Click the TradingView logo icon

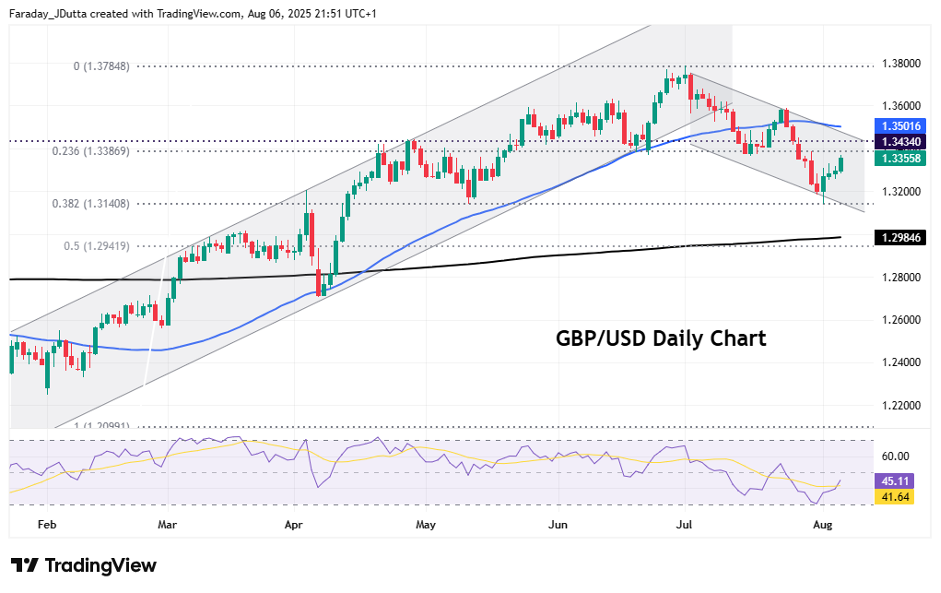25,566
